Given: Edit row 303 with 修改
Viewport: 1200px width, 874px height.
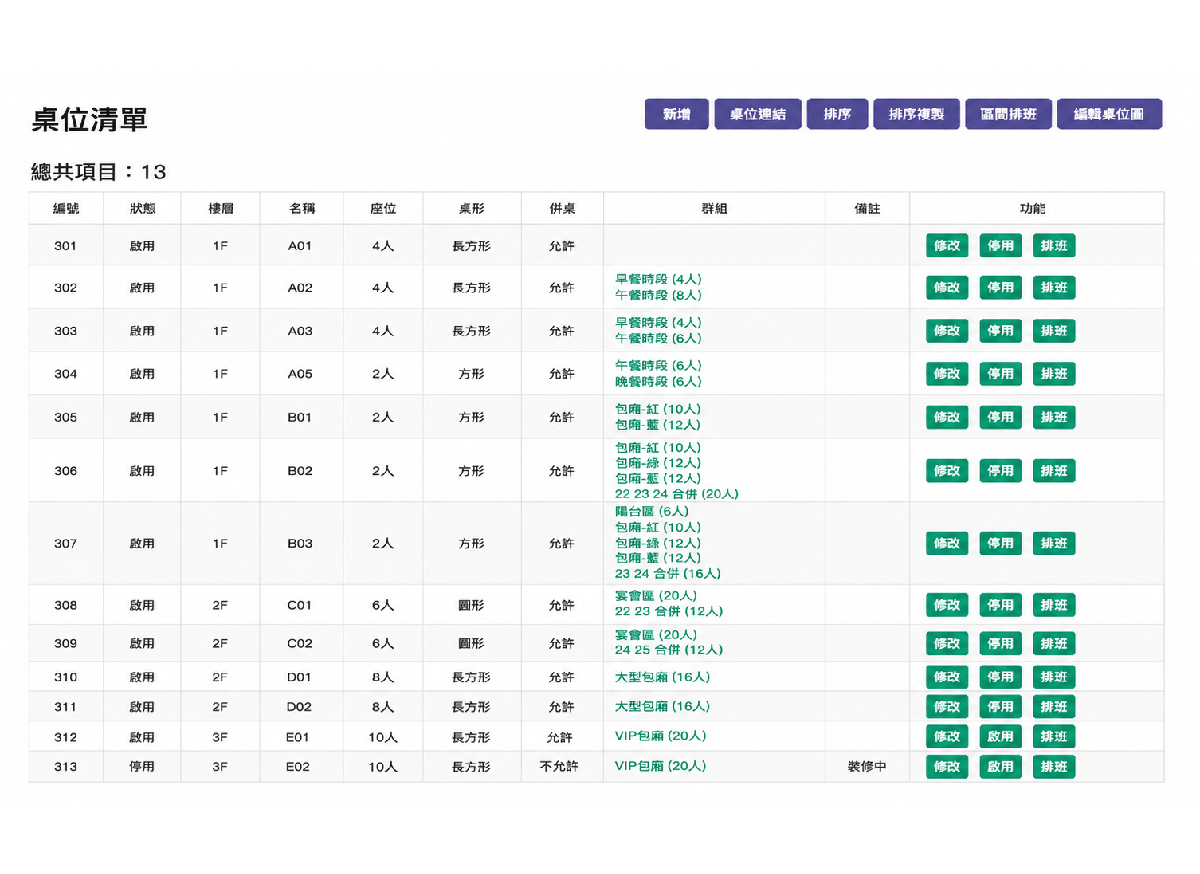Looking at the screenshot, I should click(947, 331).
